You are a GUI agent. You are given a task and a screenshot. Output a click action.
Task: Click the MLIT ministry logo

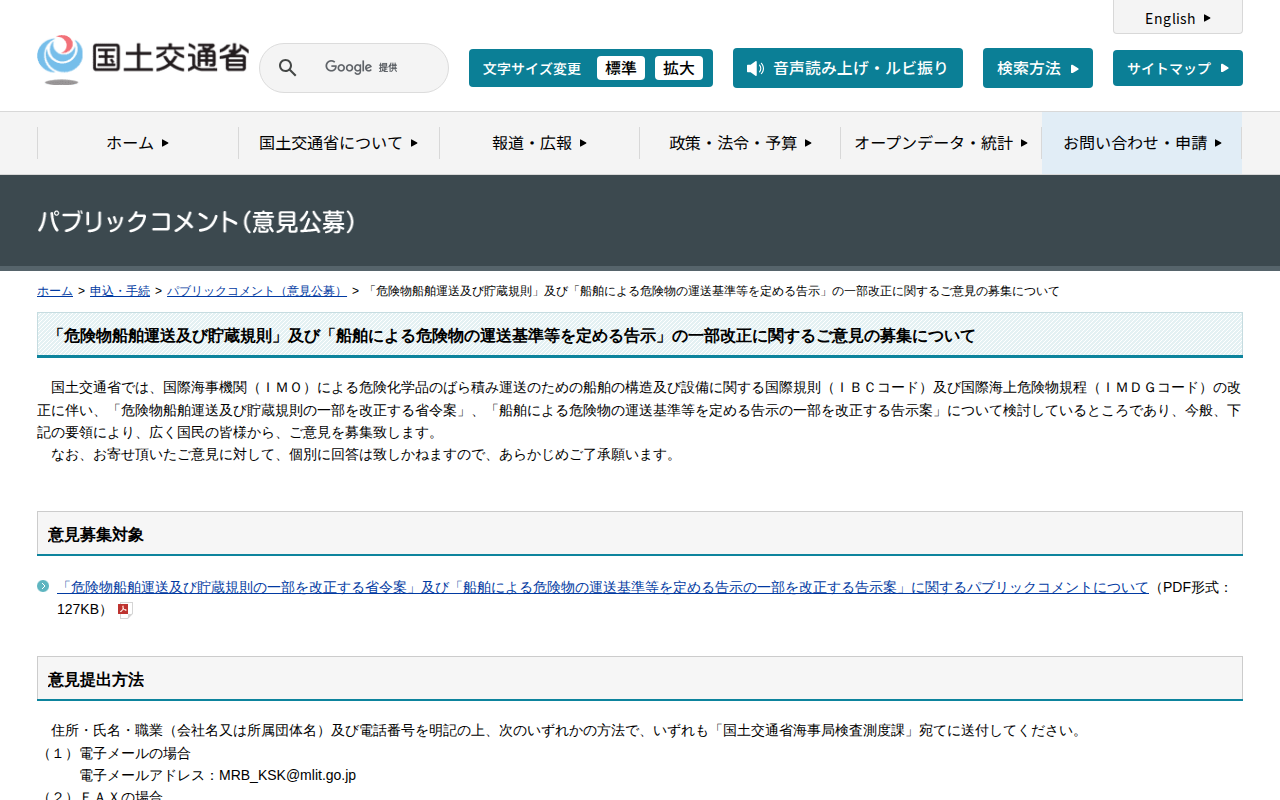point(142,60)
